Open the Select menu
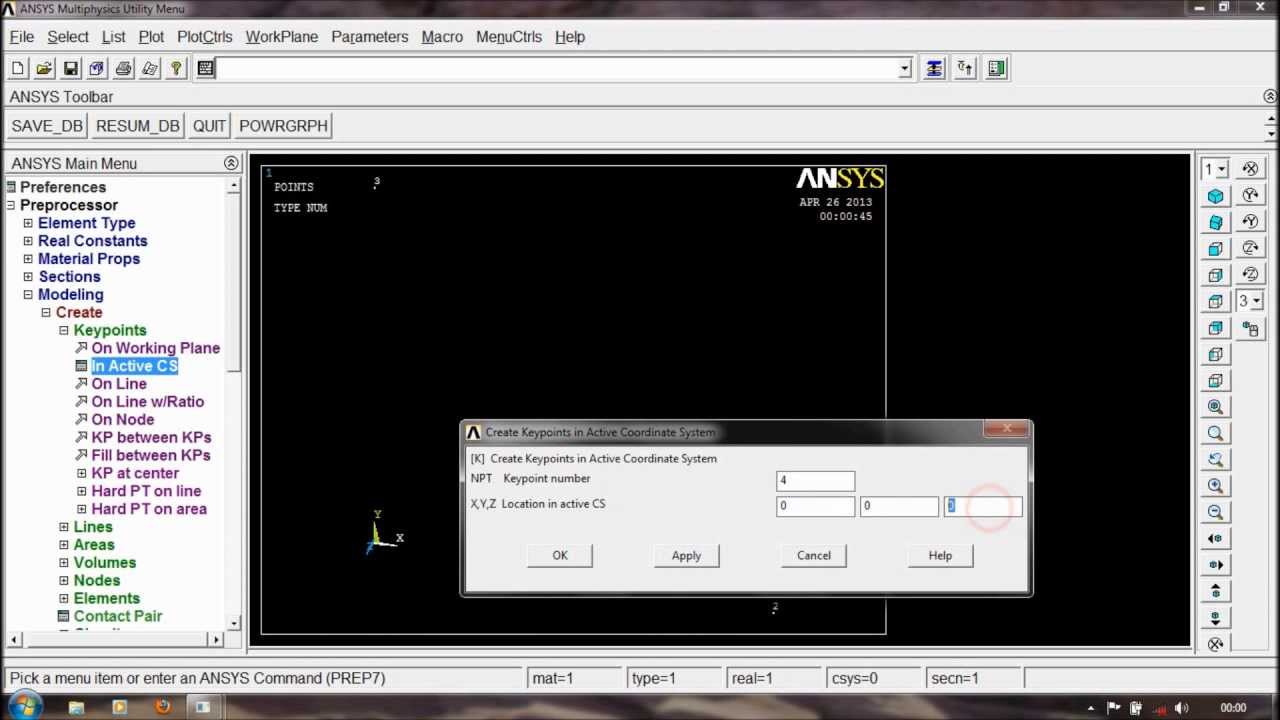The image size is (1280, 720). click(x=68, y=37)
